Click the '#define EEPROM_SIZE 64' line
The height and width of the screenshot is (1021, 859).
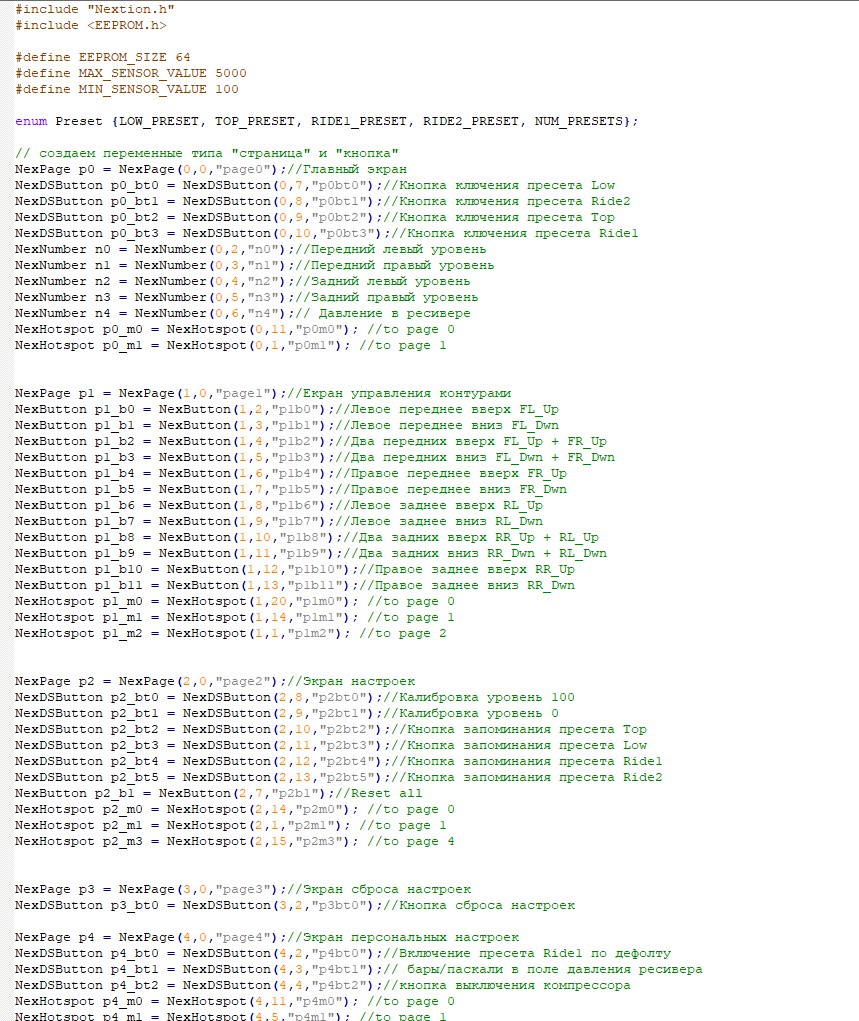(103, 57)
